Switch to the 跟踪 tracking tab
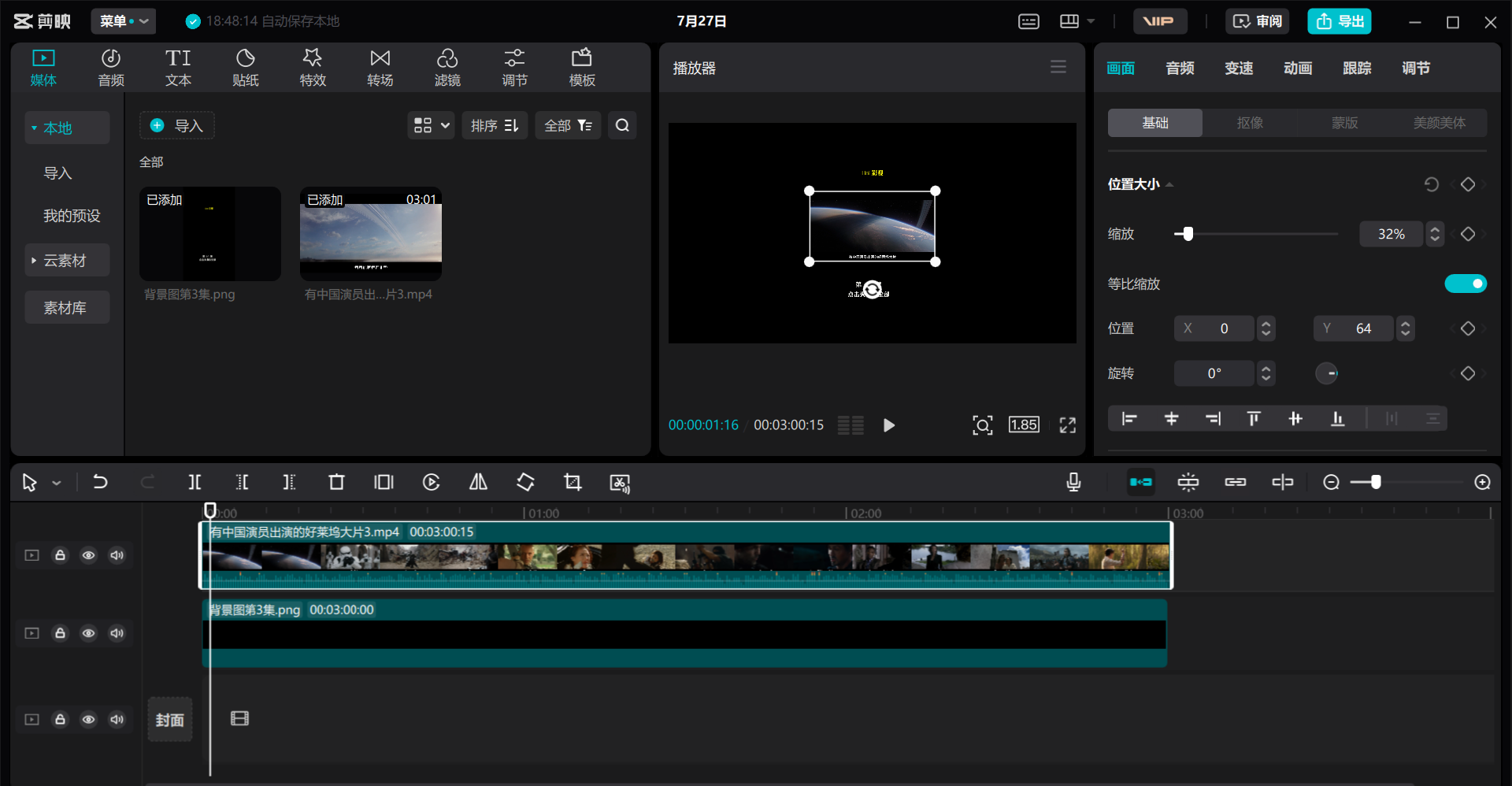The height and width of the screenshot is (786, 1512). point(1357,69)
